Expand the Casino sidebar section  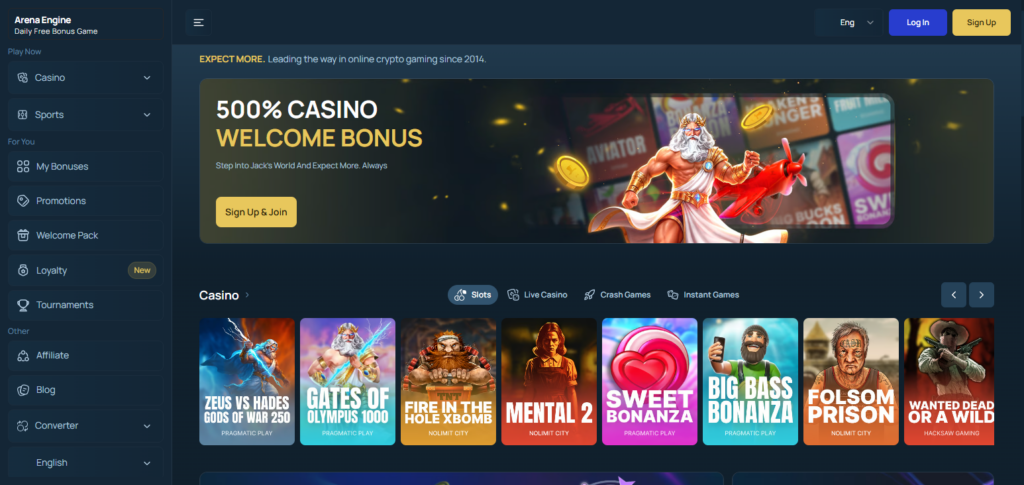pos(86,78)
